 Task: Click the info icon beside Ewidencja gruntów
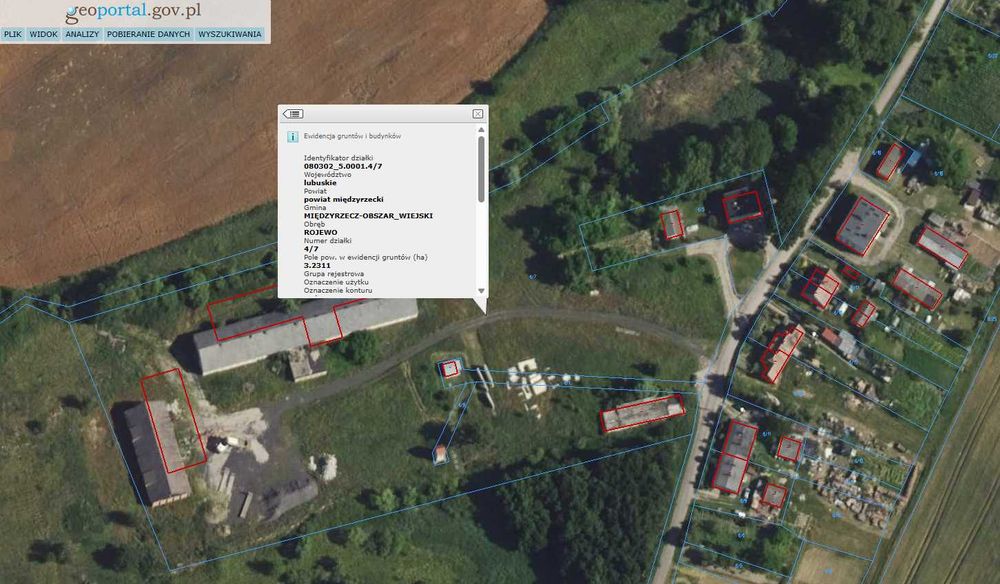(x=293, y=136)
